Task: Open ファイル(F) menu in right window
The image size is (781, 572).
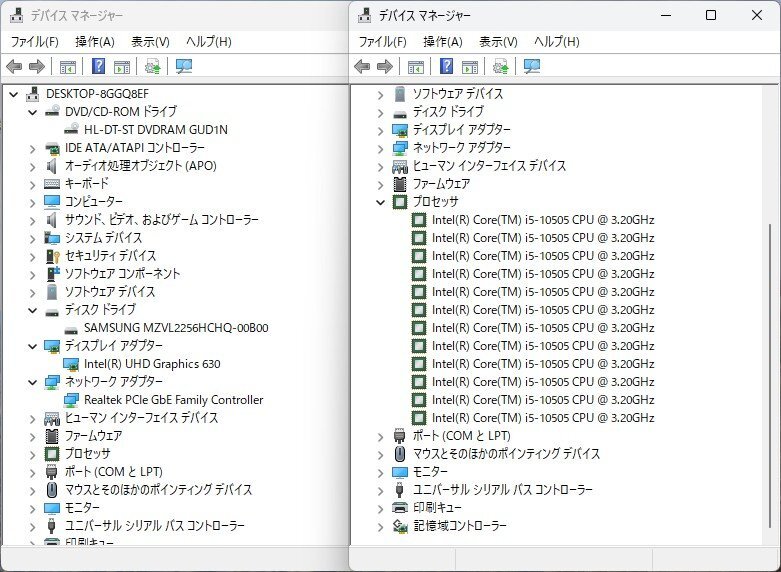Action: click(383, 42)
